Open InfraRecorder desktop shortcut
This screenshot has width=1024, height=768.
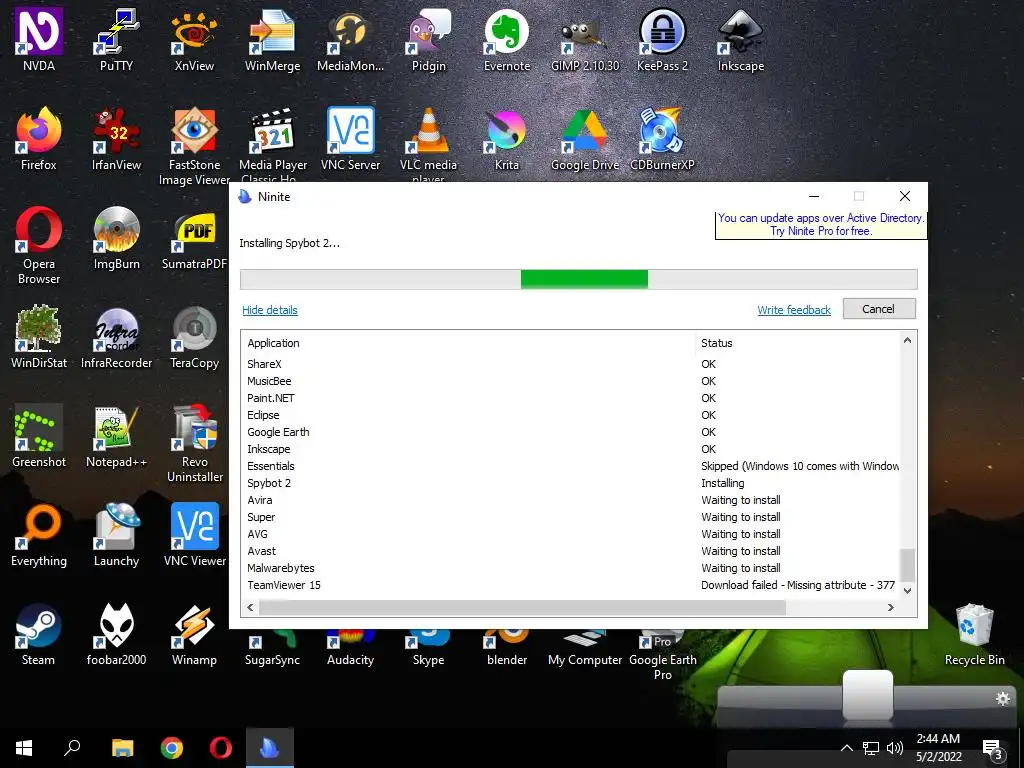[116, 337]
